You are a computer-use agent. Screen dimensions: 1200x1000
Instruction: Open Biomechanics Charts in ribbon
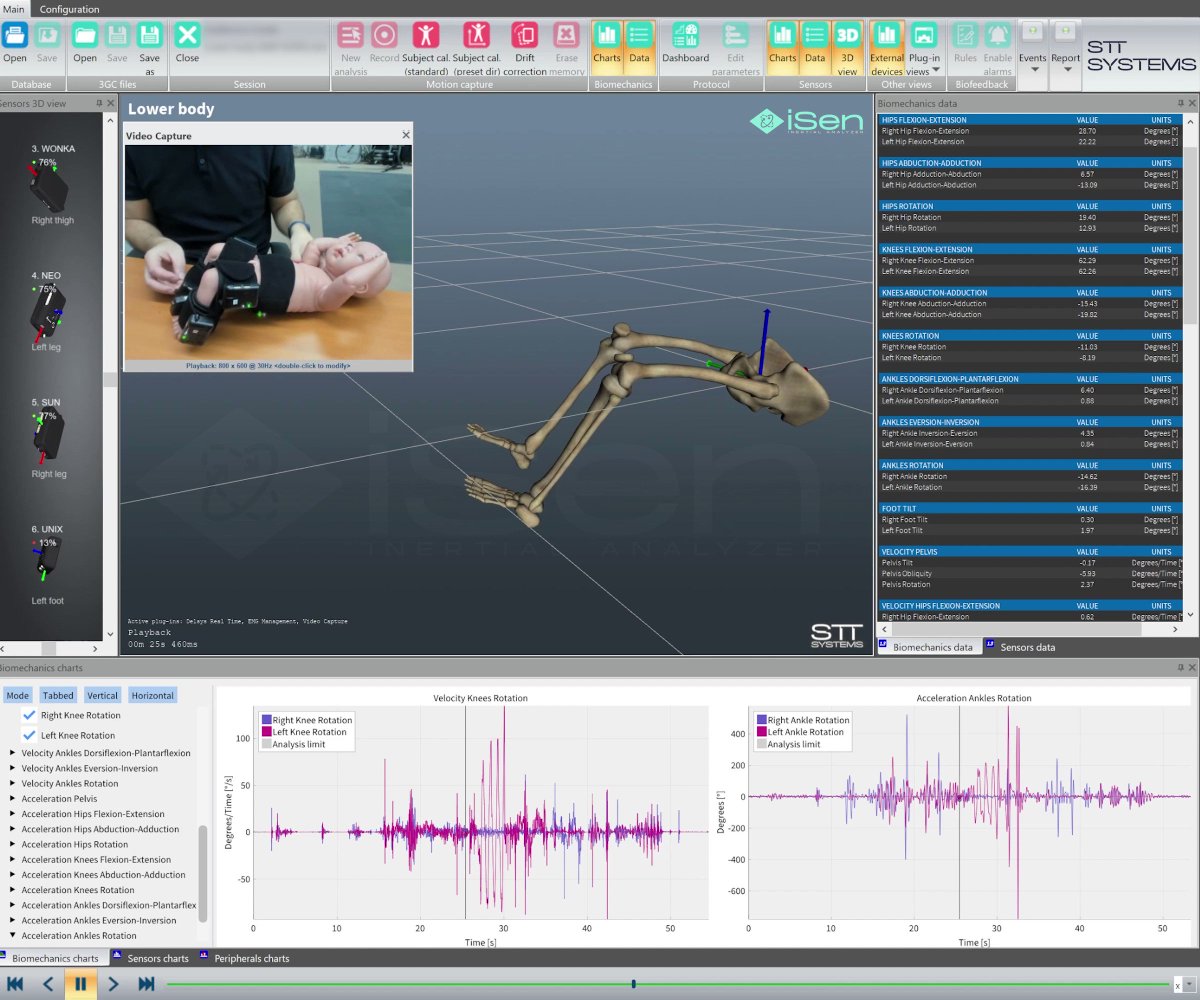point(606,43)
